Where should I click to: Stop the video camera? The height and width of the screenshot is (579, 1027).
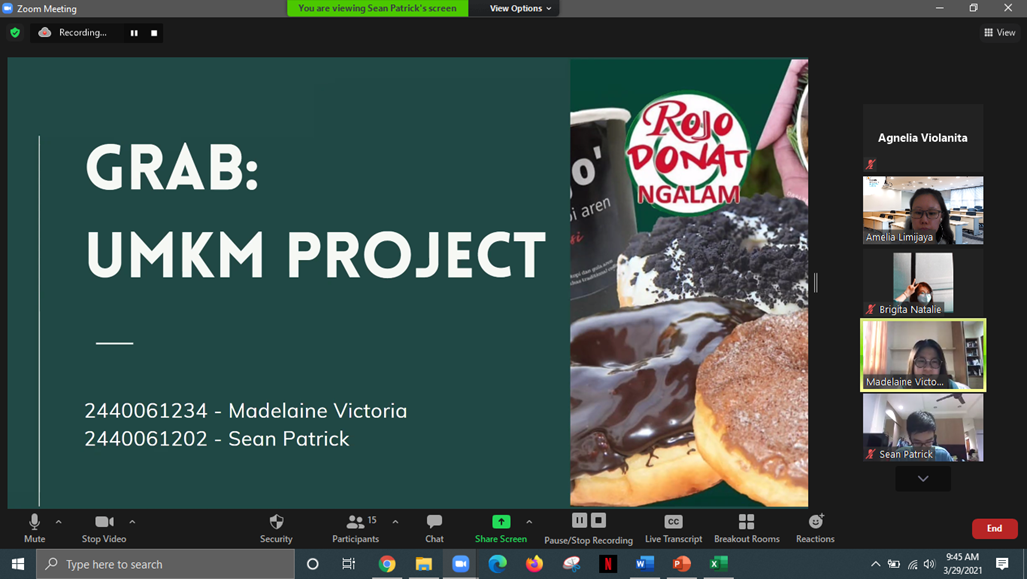pyautogui.click(x=104, y=522)
